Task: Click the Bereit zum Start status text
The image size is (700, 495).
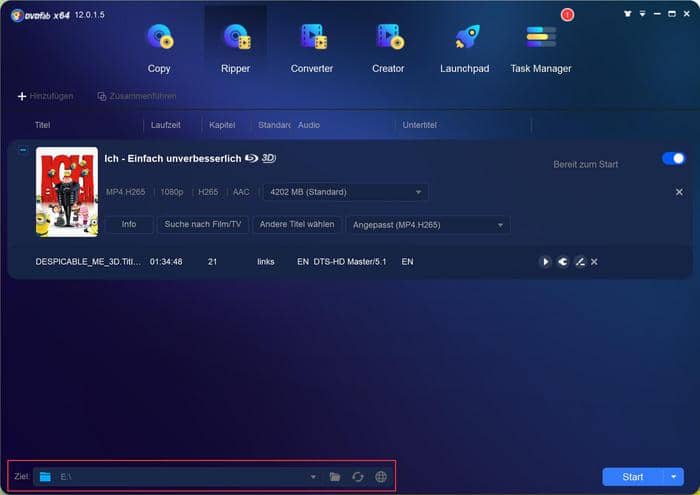Action: point(586,164)
